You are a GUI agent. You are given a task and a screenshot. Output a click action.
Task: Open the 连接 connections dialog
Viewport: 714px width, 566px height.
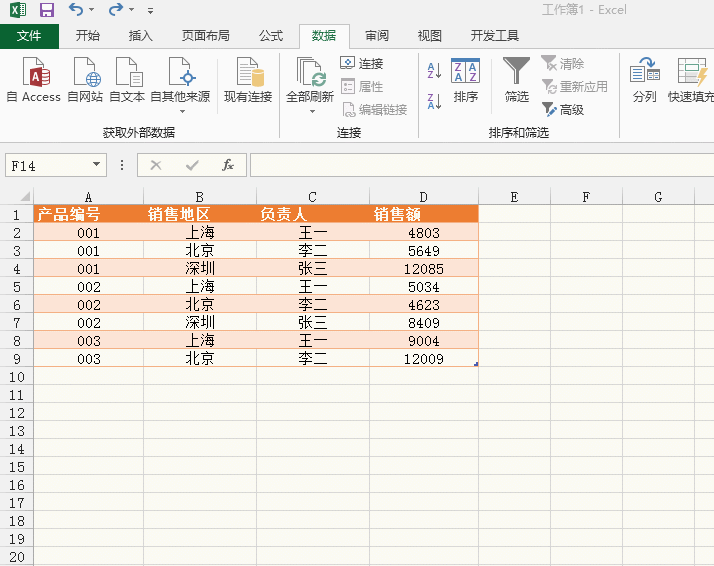(362, 63)
